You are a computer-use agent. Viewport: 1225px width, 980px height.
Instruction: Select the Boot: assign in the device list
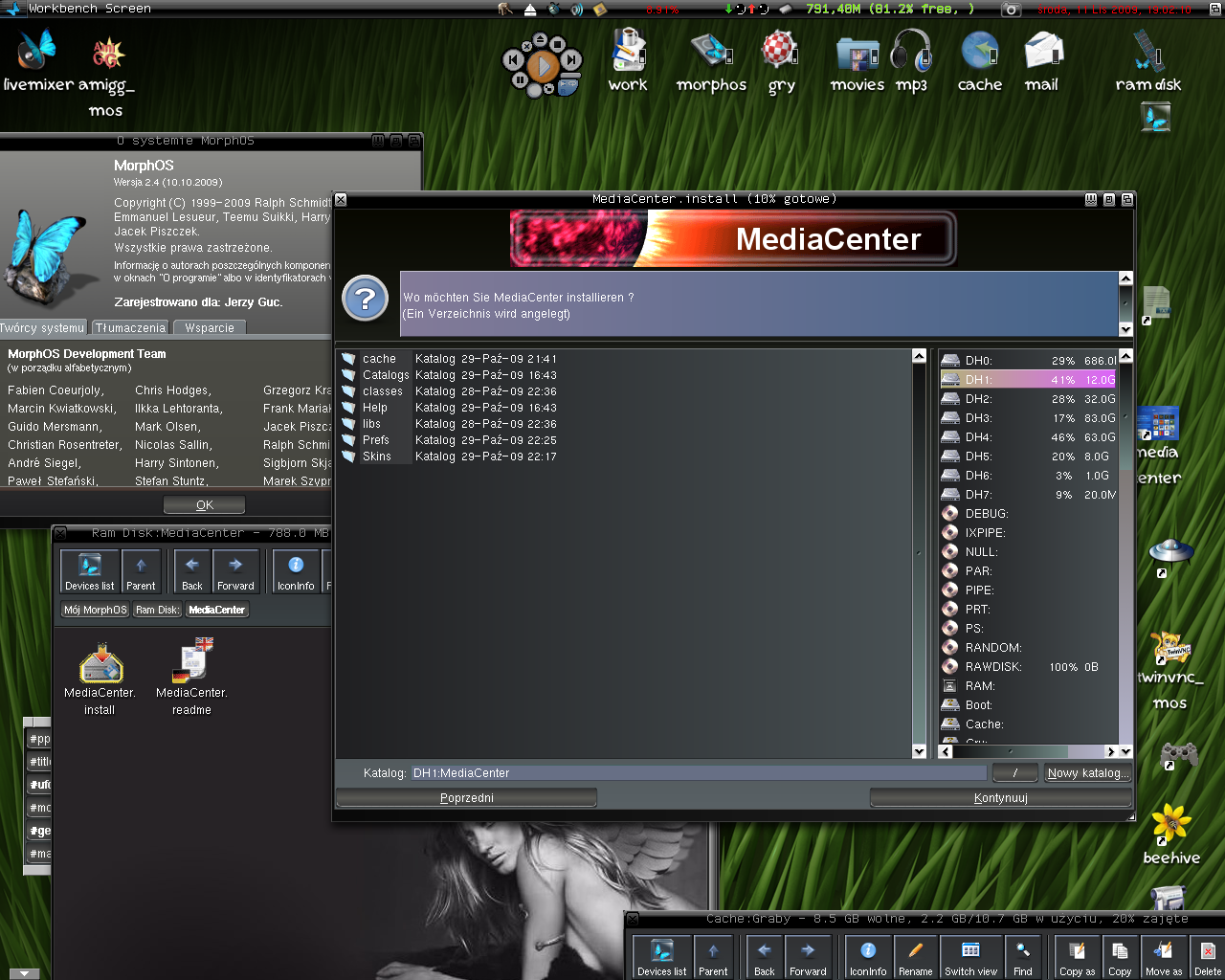[x=1029, y=705]
